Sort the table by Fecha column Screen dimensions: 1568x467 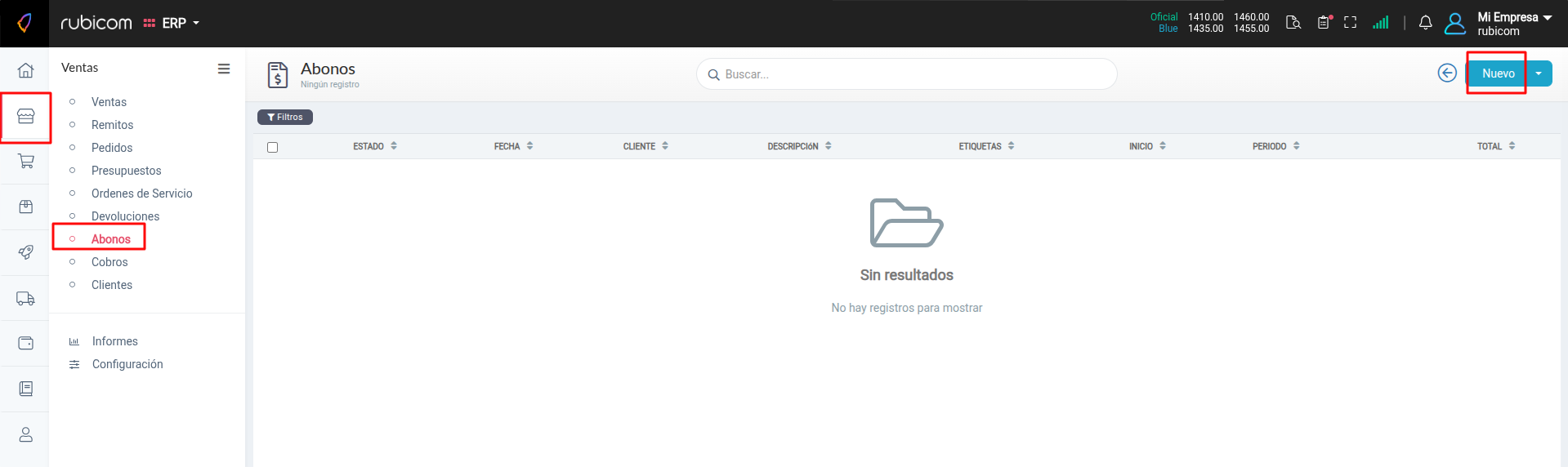click(513, 146)
